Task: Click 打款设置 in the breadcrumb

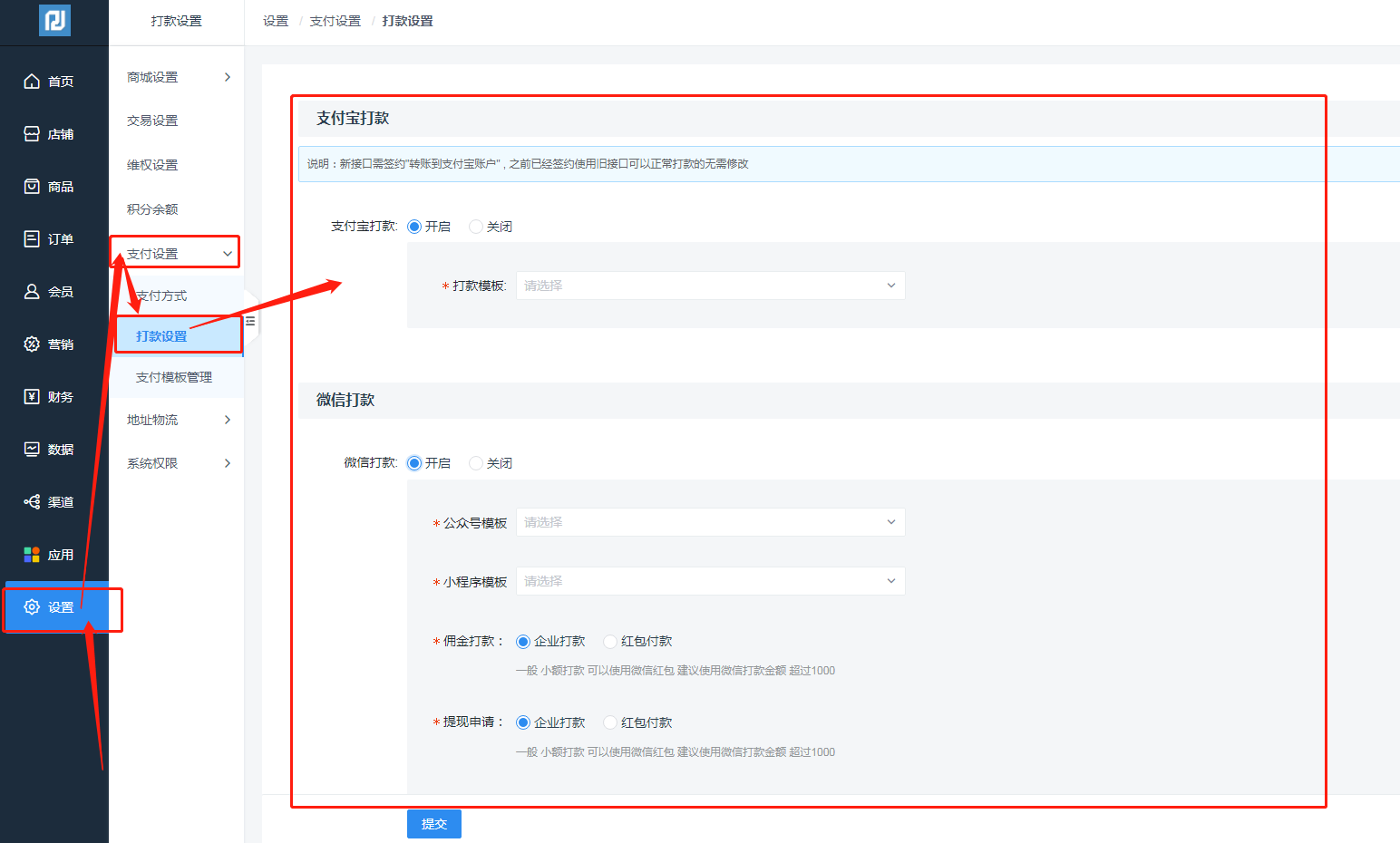Action: click(408, 21)
